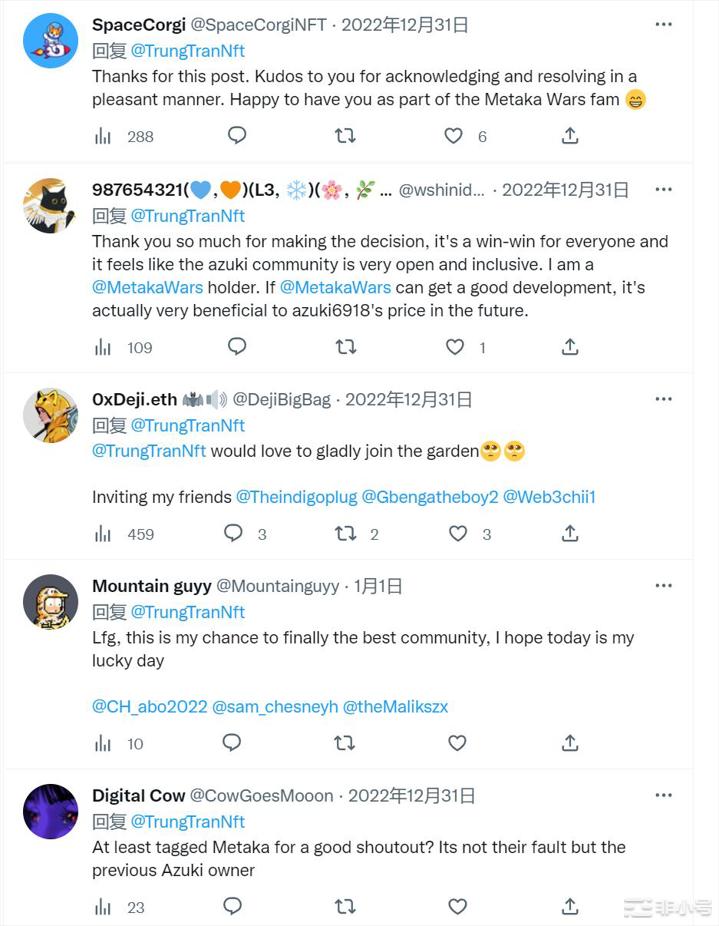Expand more options for Digital Cow's tweet
Screen dimensions: 719x926
point(664,795)
